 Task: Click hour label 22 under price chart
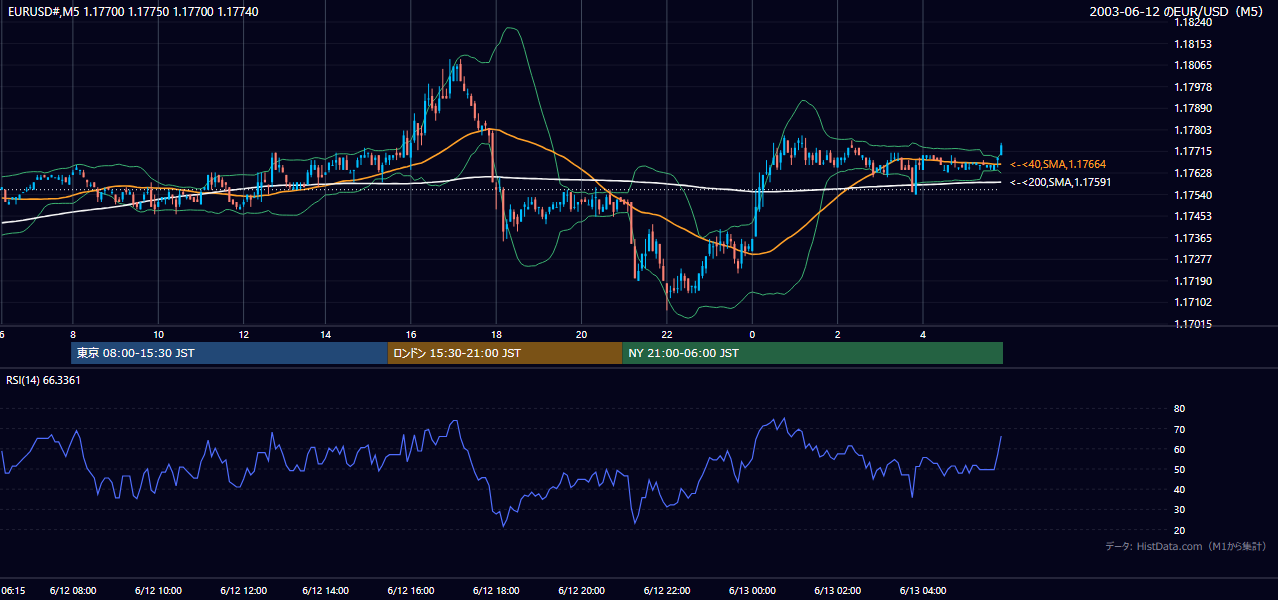(666, 334)
